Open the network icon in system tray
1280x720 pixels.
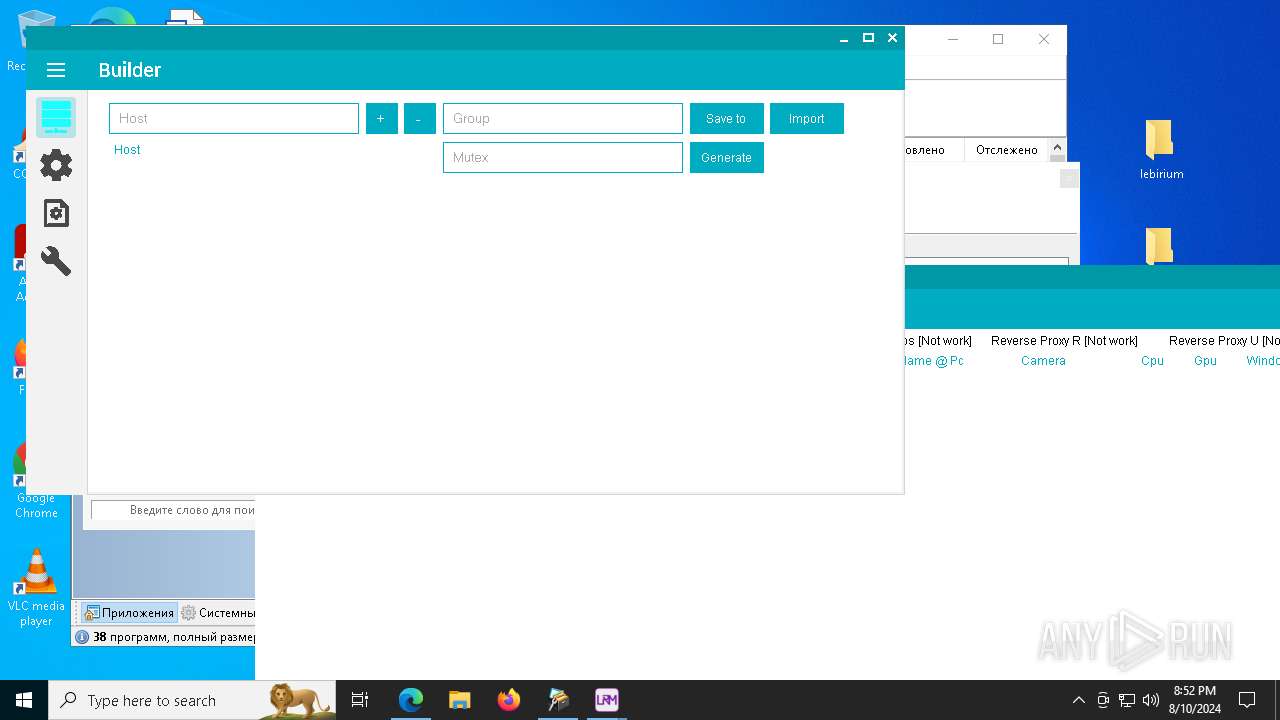tap(1127, 700)
